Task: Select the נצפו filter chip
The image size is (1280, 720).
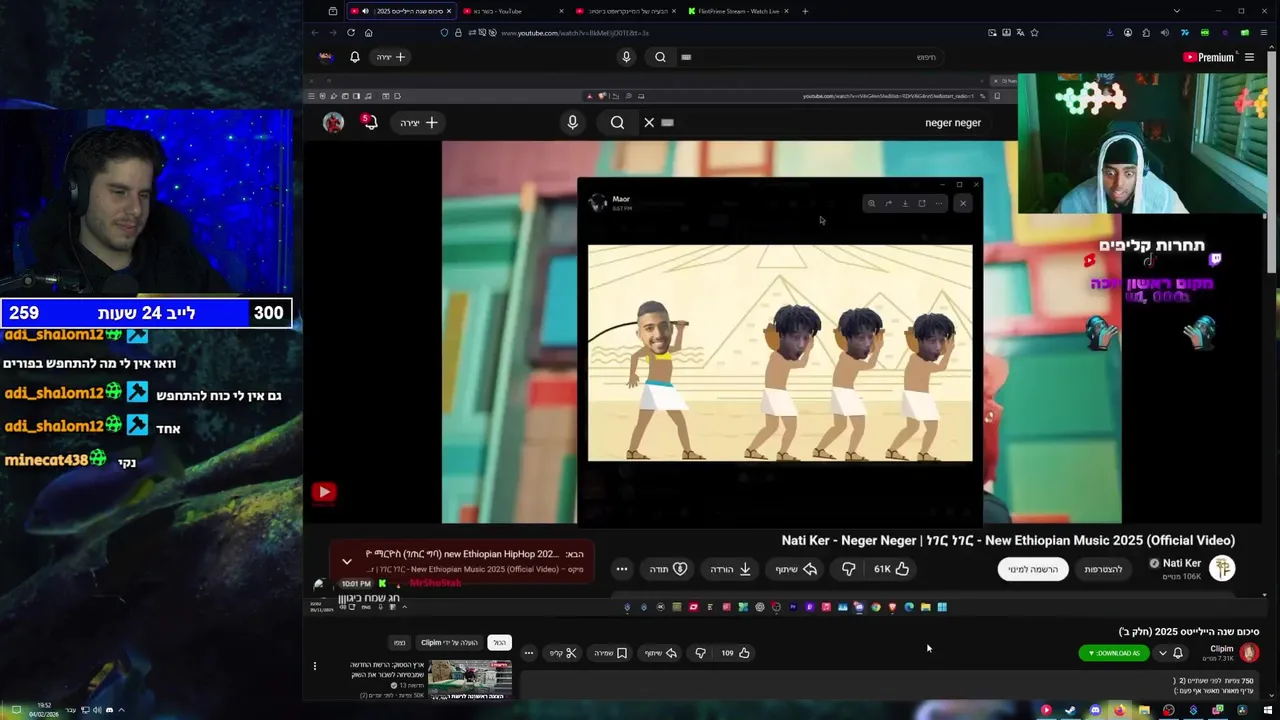Action: 399,643
